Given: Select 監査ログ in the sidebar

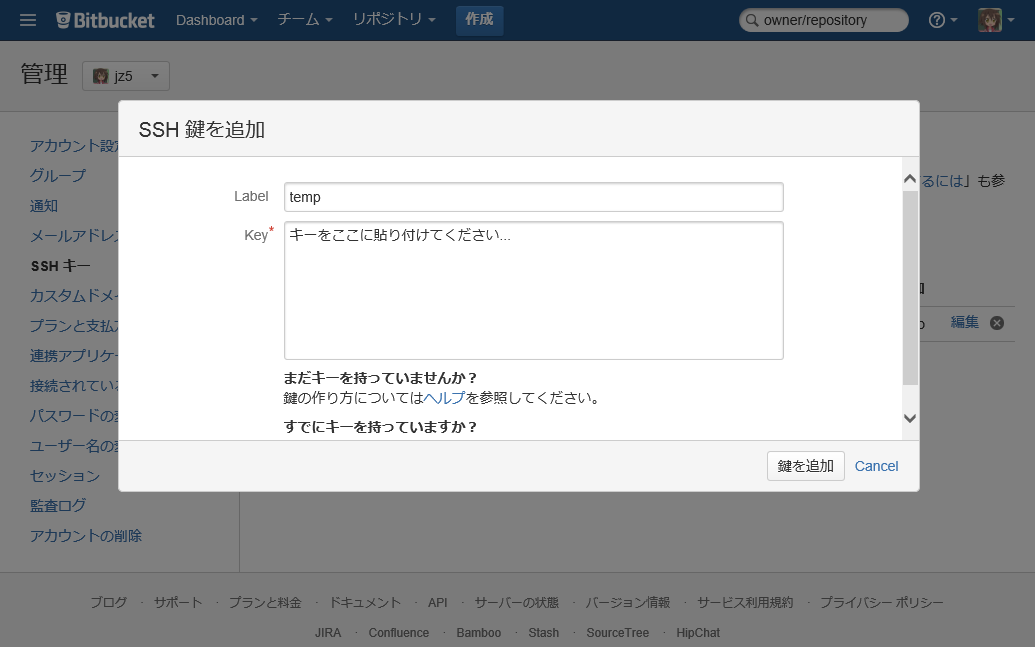Looking at the screenshot, I should (58, 505).
